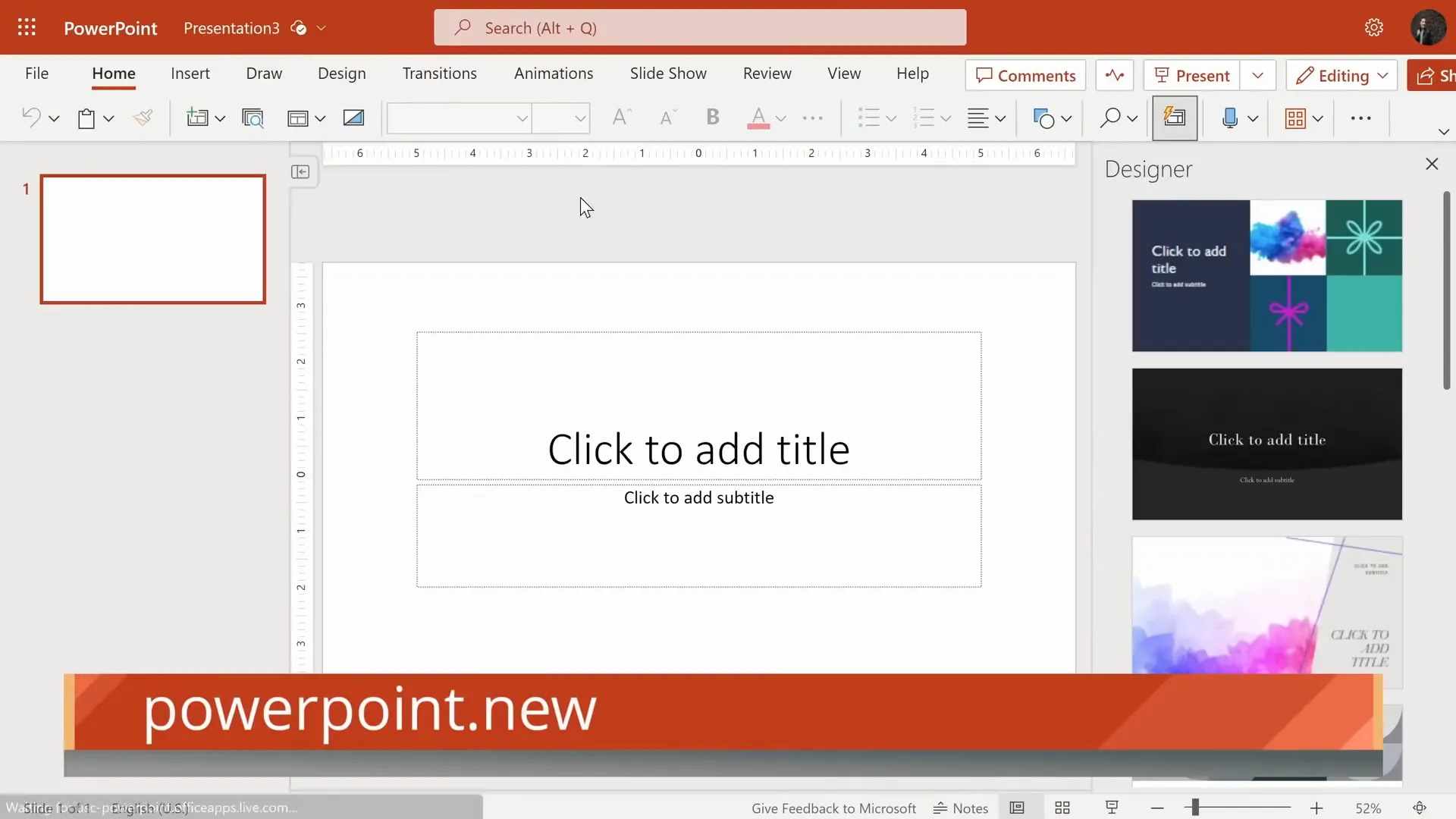Open the Editing mode dropdown
The width and height of the screenshot is (1456, 819).
click(1341, 75)
